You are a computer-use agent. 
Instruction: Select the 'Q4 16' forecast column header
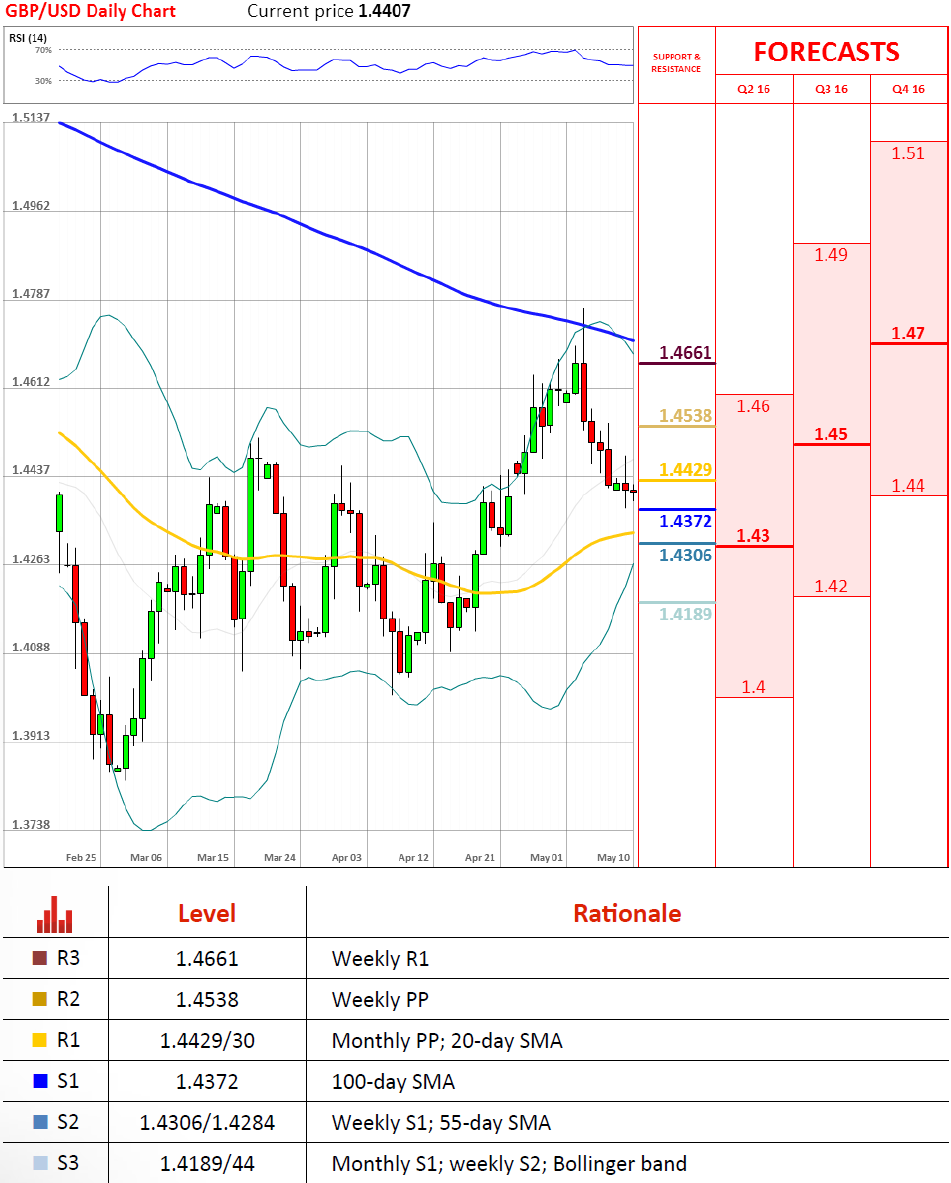tap(908, 89)
